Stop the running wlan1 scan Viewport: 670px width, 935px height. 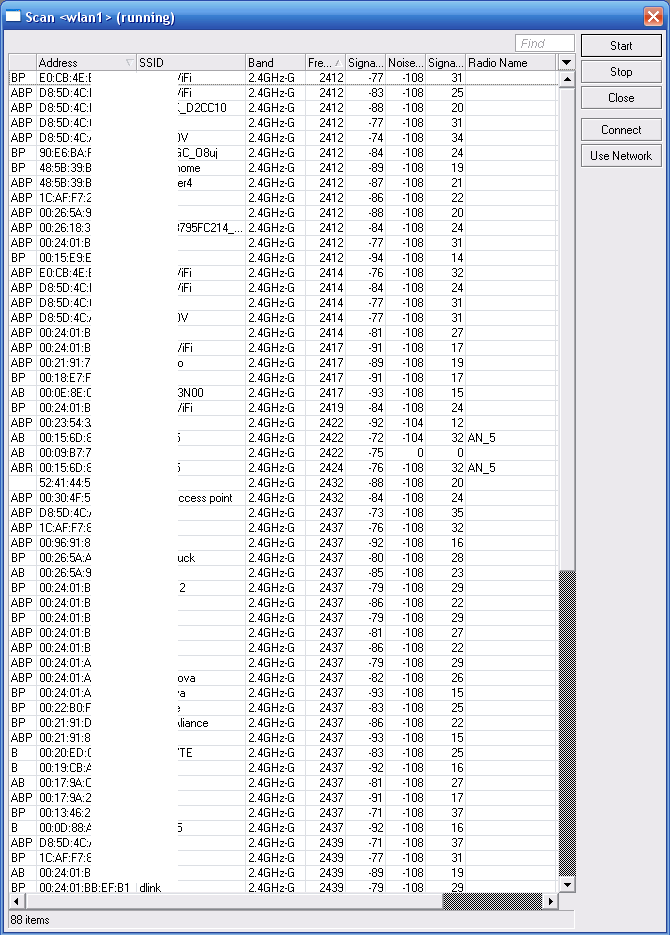tap(621, 72)
